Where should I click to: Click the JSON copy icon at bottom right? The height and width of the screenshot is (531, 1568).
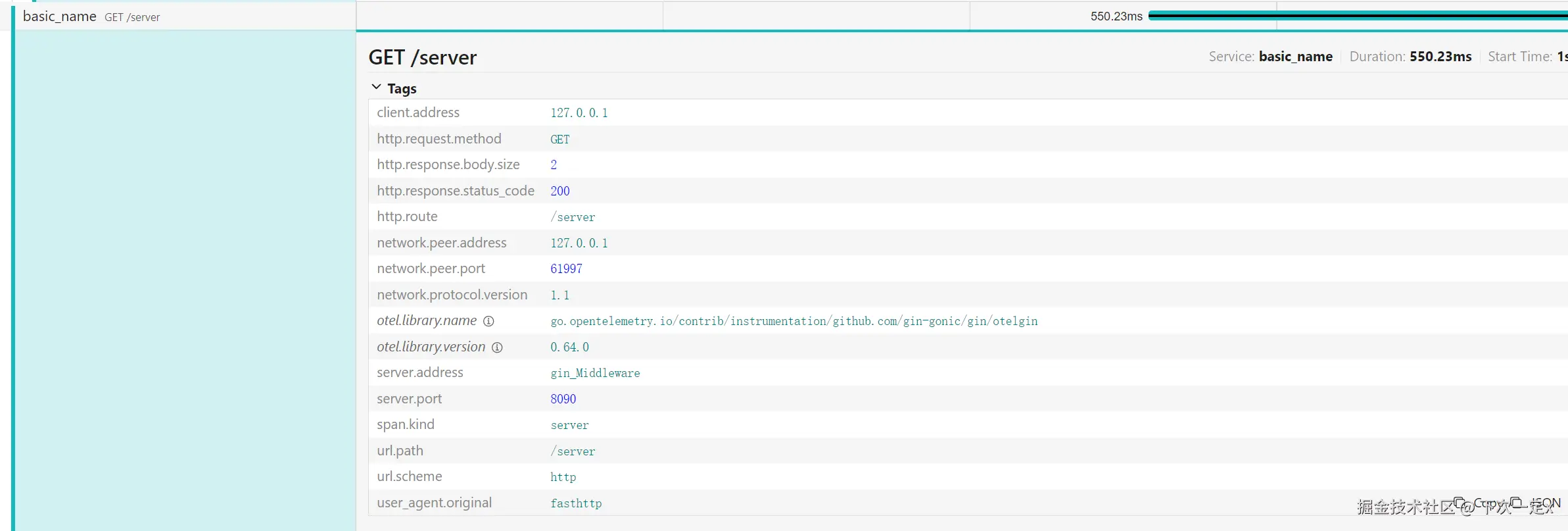(x=1516, y=503)
